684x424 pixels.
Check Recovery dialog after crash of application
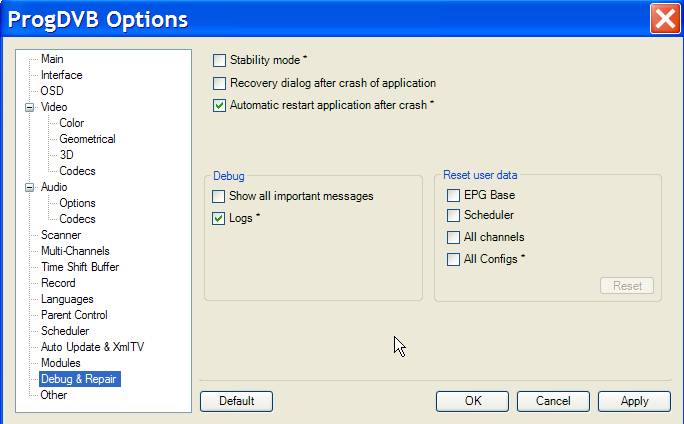click(x=219, y=83)
